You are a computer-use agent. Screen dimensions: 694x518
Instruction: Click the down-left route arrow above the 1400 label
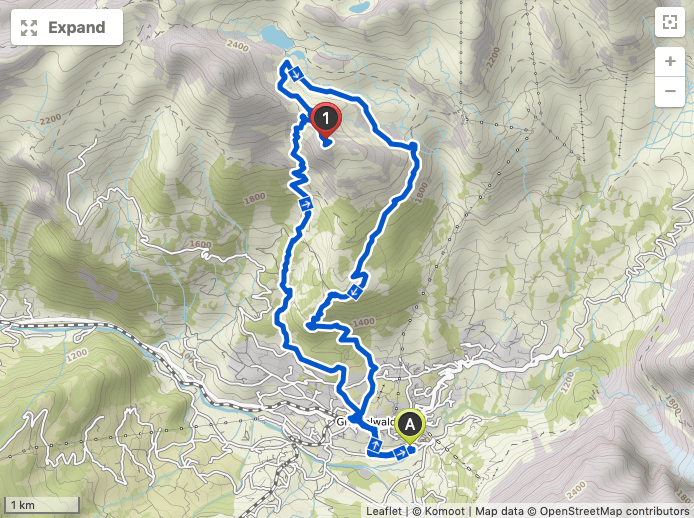click(355, 292)
